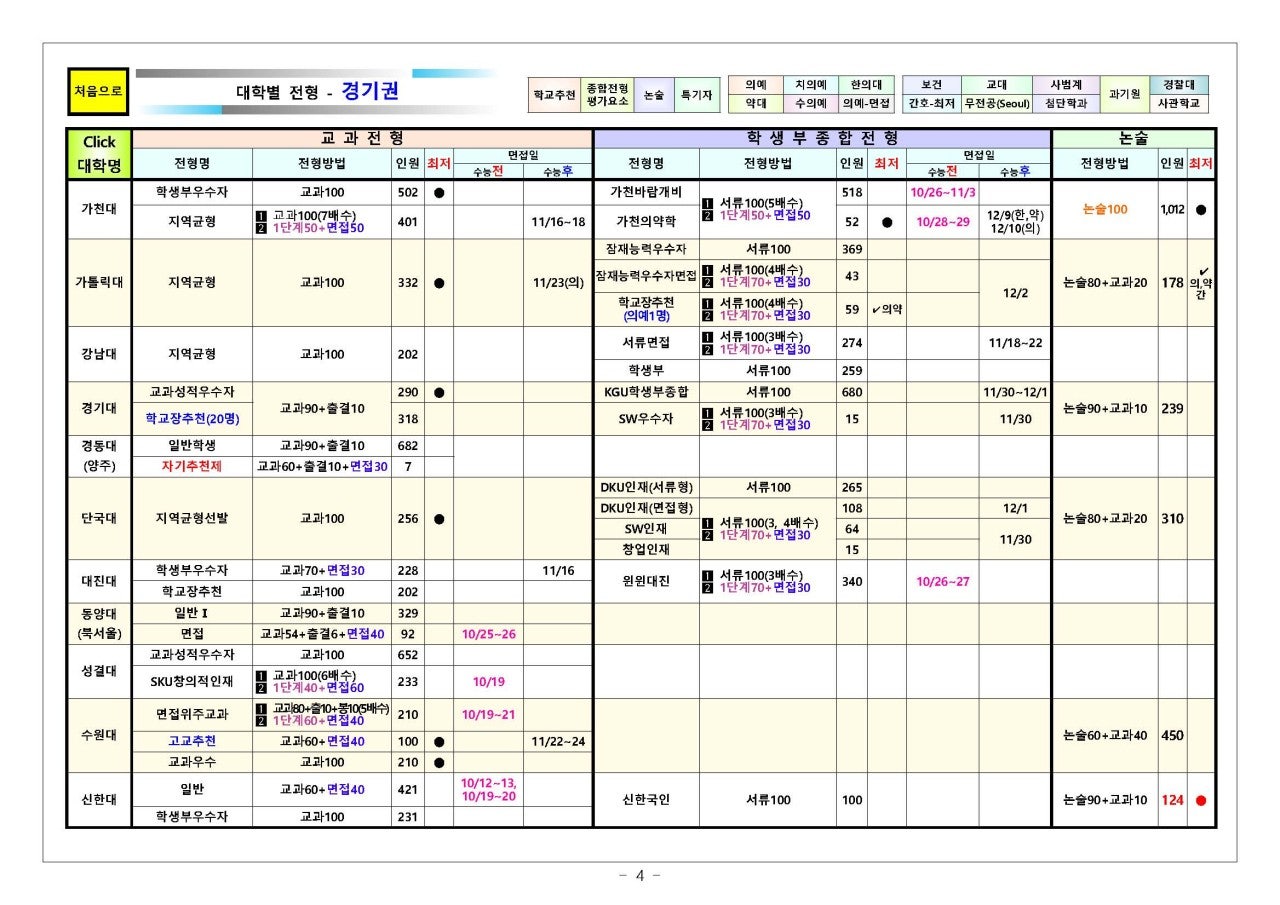
Task: Select the 가천의약학 admission name
Action: pyautogui.click(x=646, y=222)
